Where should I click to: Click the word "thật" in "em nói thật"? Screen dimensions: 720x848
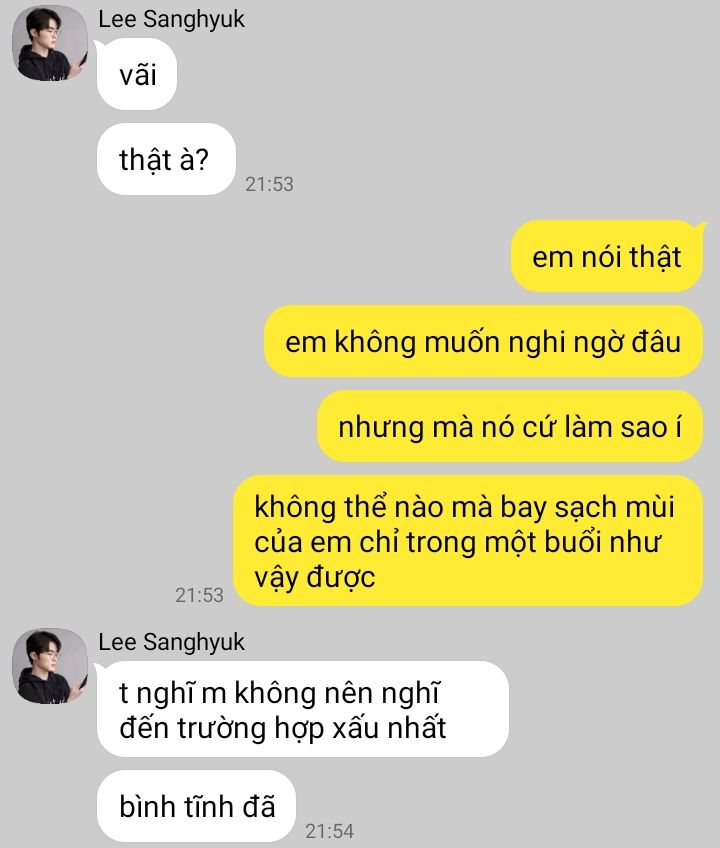click(x=655, y=257)
